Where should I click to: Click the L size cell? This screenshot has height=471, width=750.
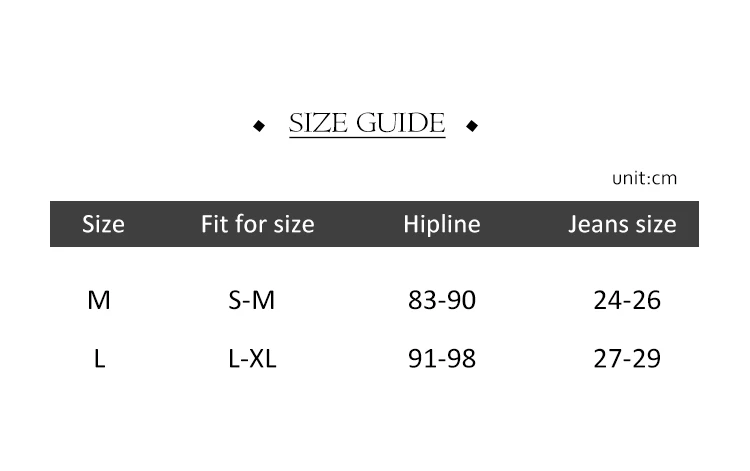pos(99,358)
